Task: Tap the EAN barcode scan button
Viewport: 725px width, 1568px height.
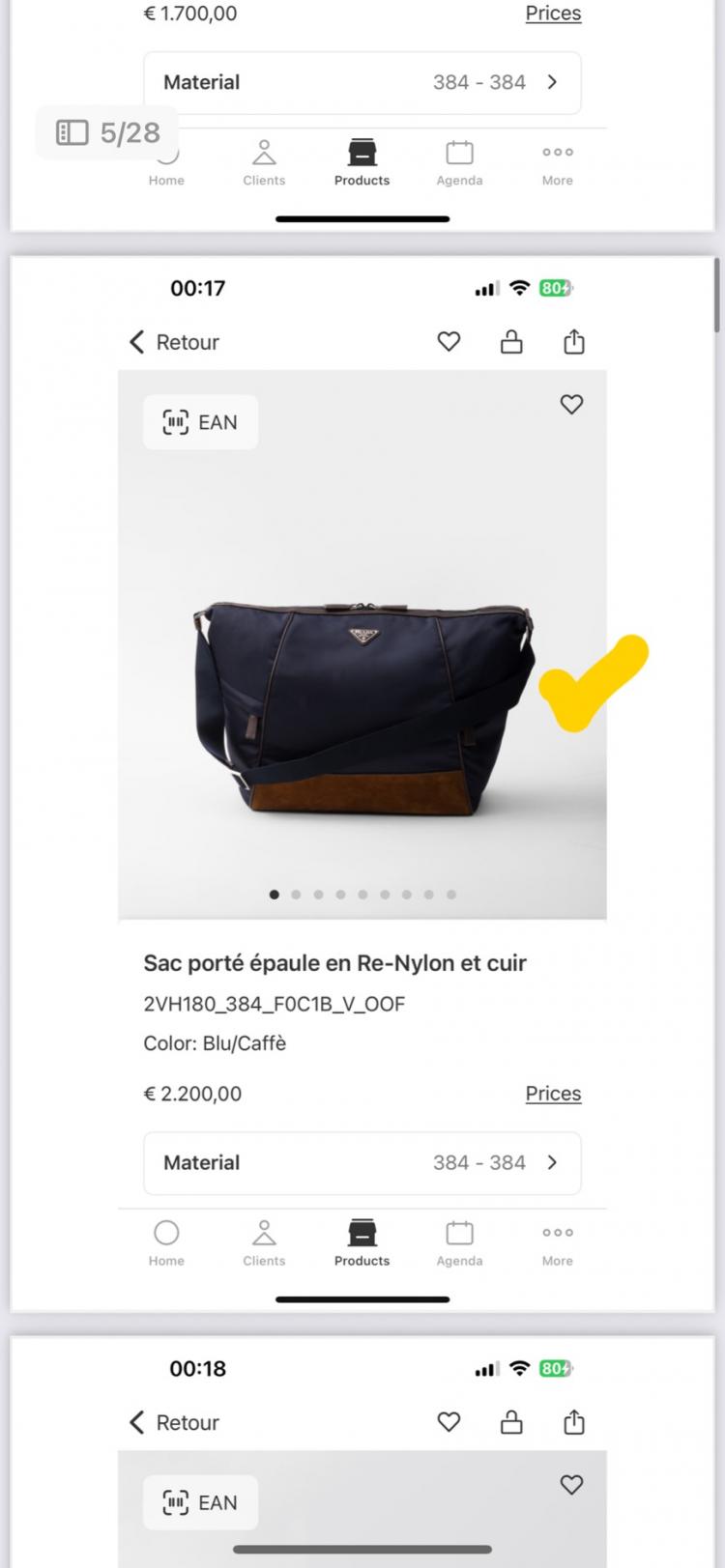Action: (200, 422)
